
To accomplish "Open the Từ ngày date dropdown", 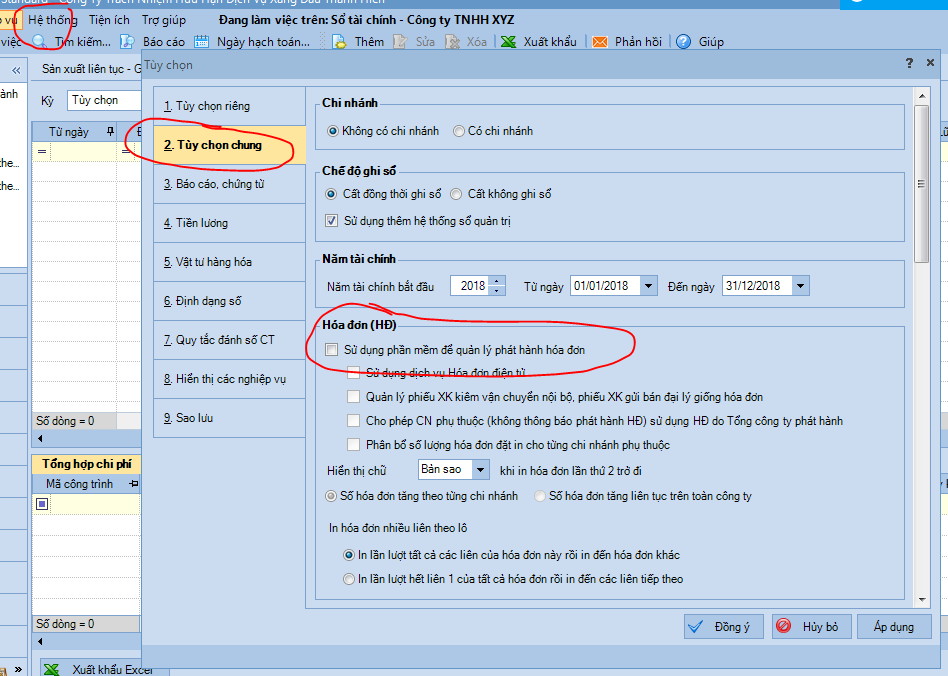I will click(648, 286).
